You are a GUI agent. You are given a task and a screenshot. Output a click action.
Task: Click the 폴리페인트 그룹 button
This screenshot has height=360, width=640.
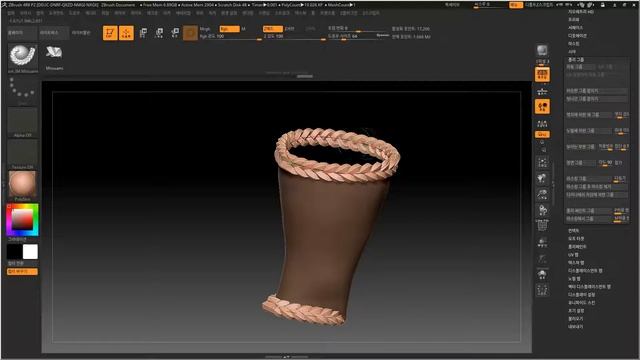589,211
